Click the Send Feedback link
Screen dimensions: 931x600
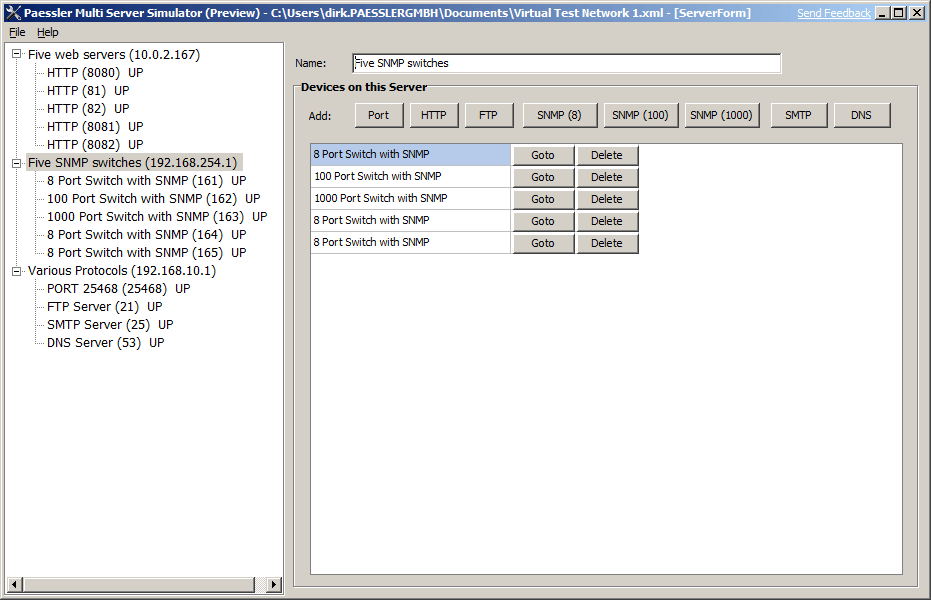tap(835, 12)
